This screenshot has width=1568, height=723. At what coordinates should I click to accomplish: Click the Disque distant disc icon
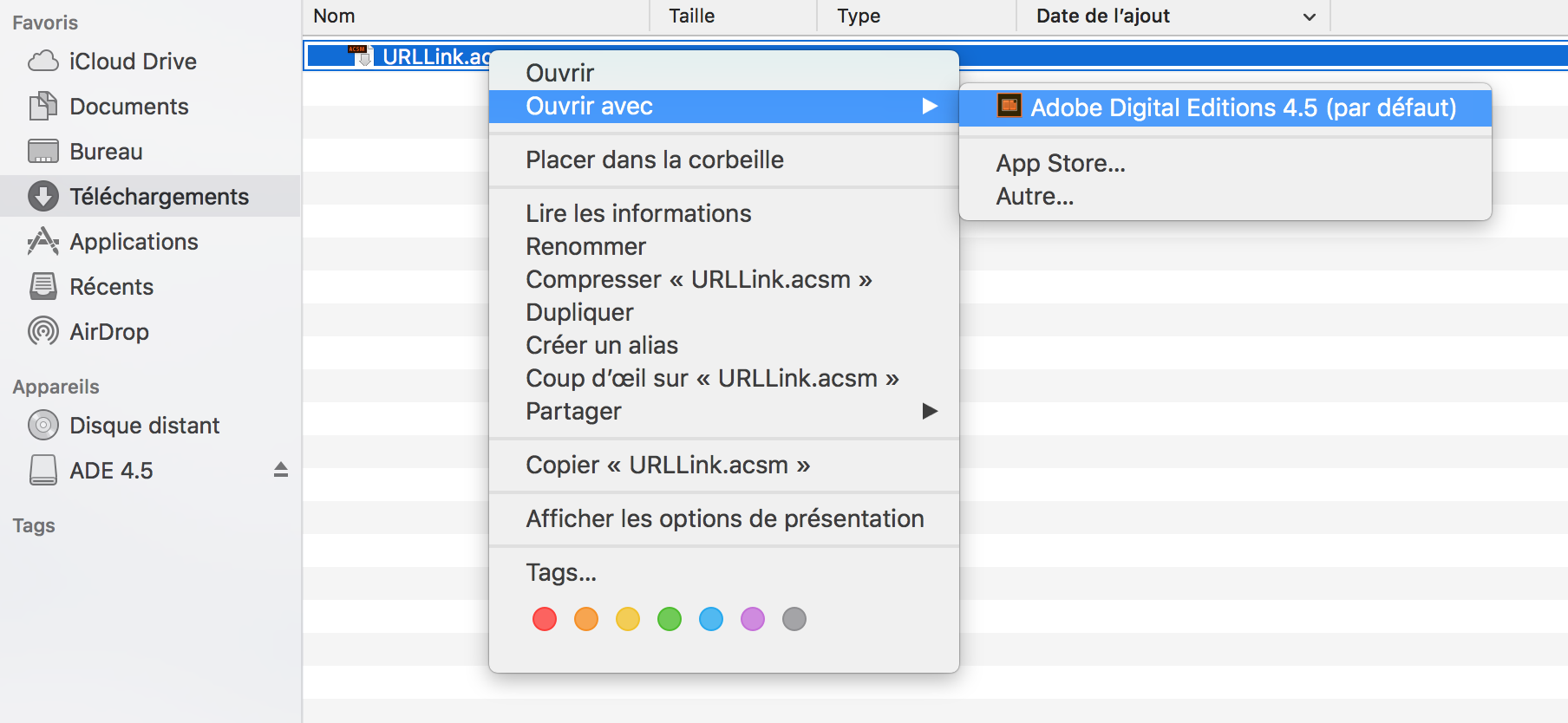point(43,426)
